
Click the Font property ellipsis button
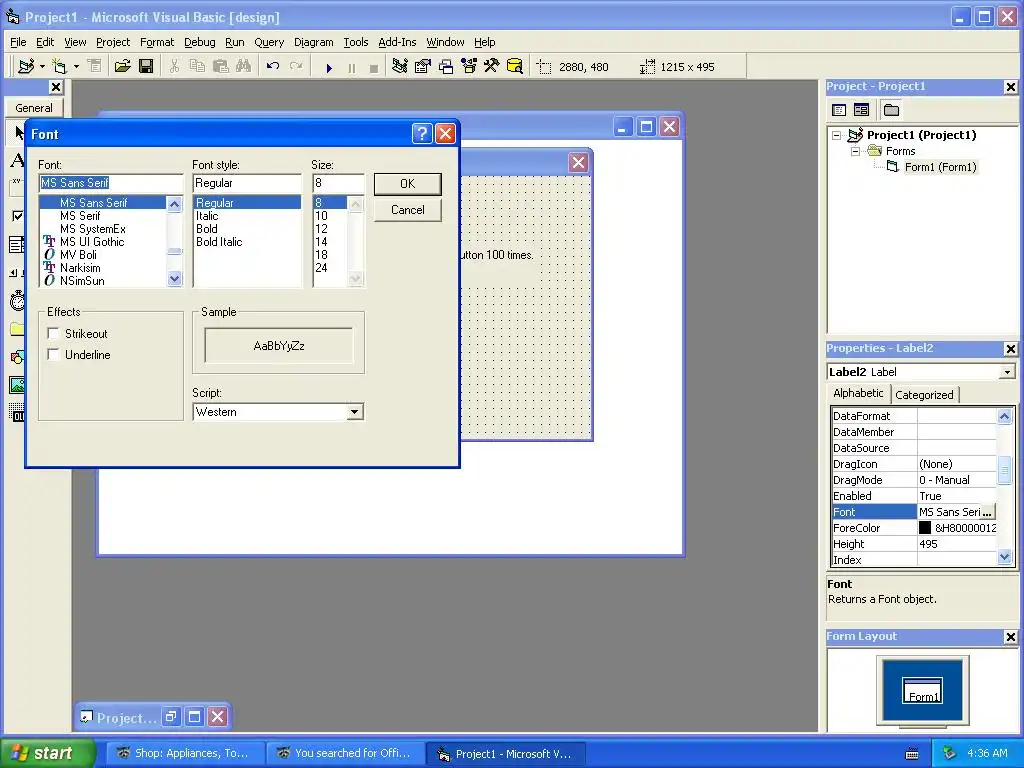(987, 512)
